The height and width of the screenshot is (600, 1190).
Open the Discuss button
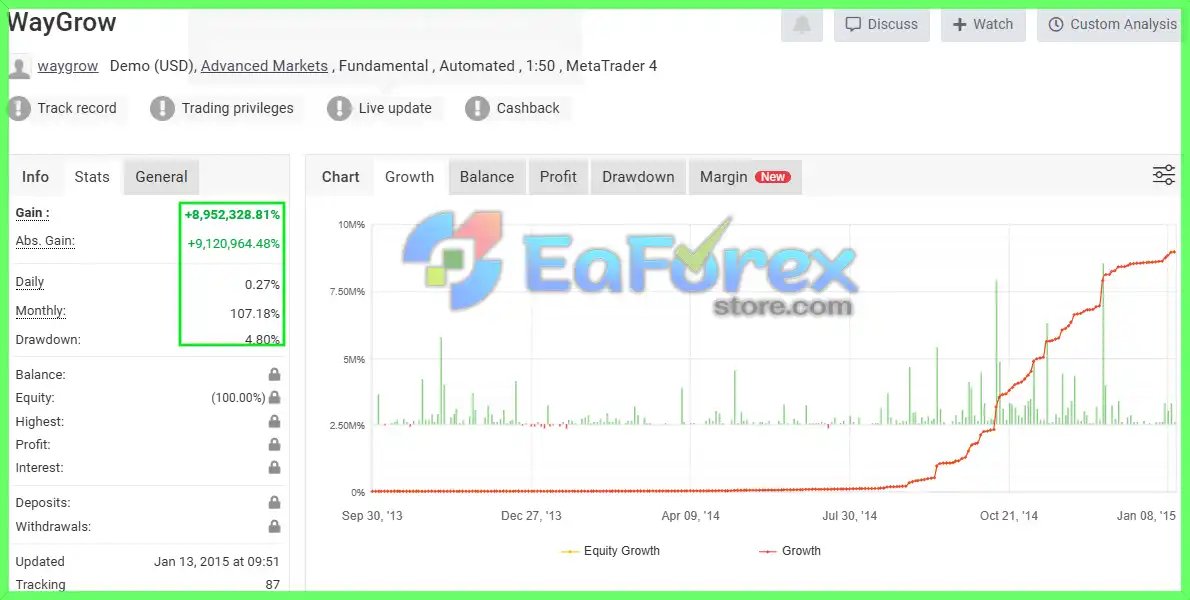pyautogui.click(x=882, y=25)
